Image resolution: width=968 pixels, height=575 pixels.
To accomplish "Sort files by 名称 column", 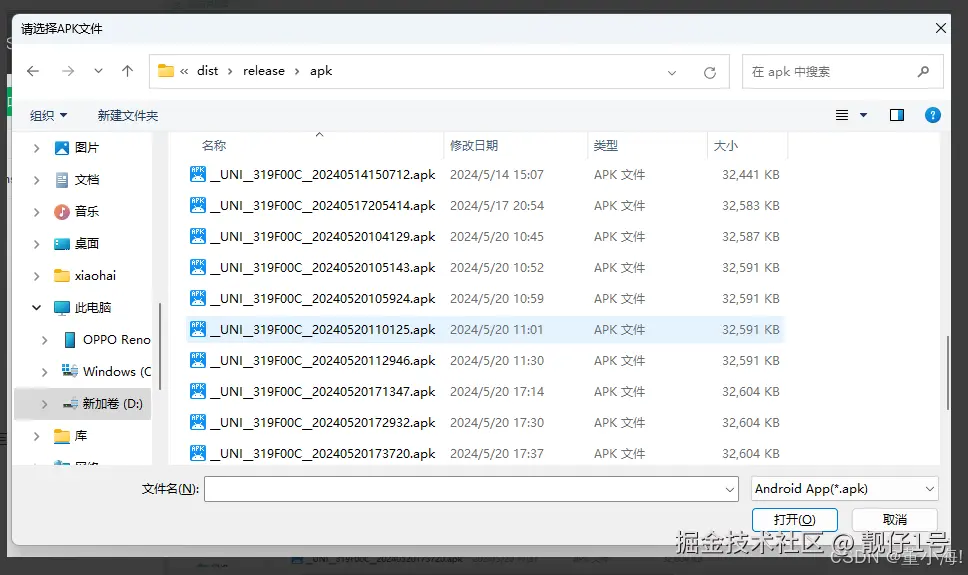I will pyautogui.click(x=214, y=145).
